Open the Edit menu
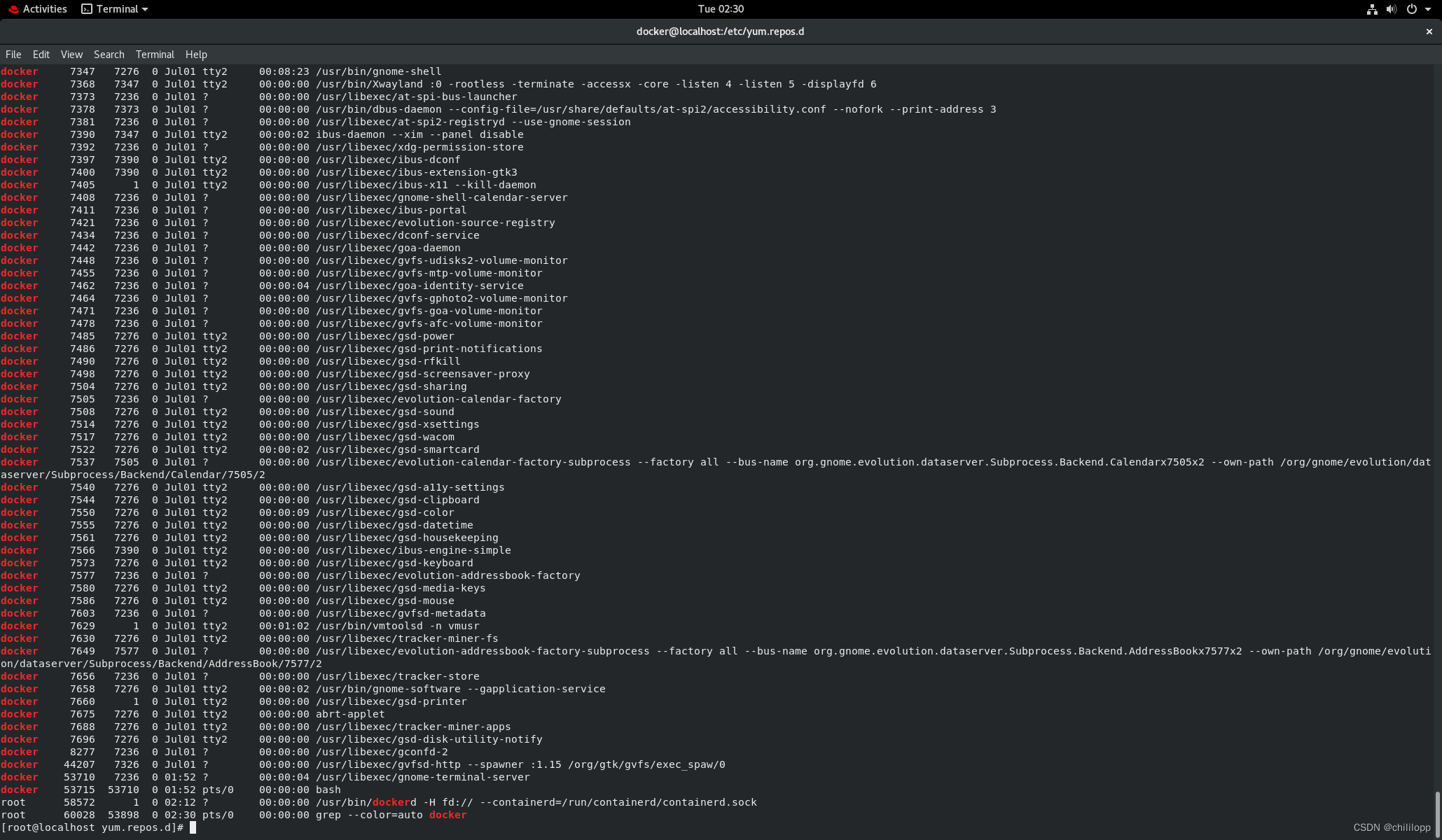The image size is (1442, 840). (41, 54)
